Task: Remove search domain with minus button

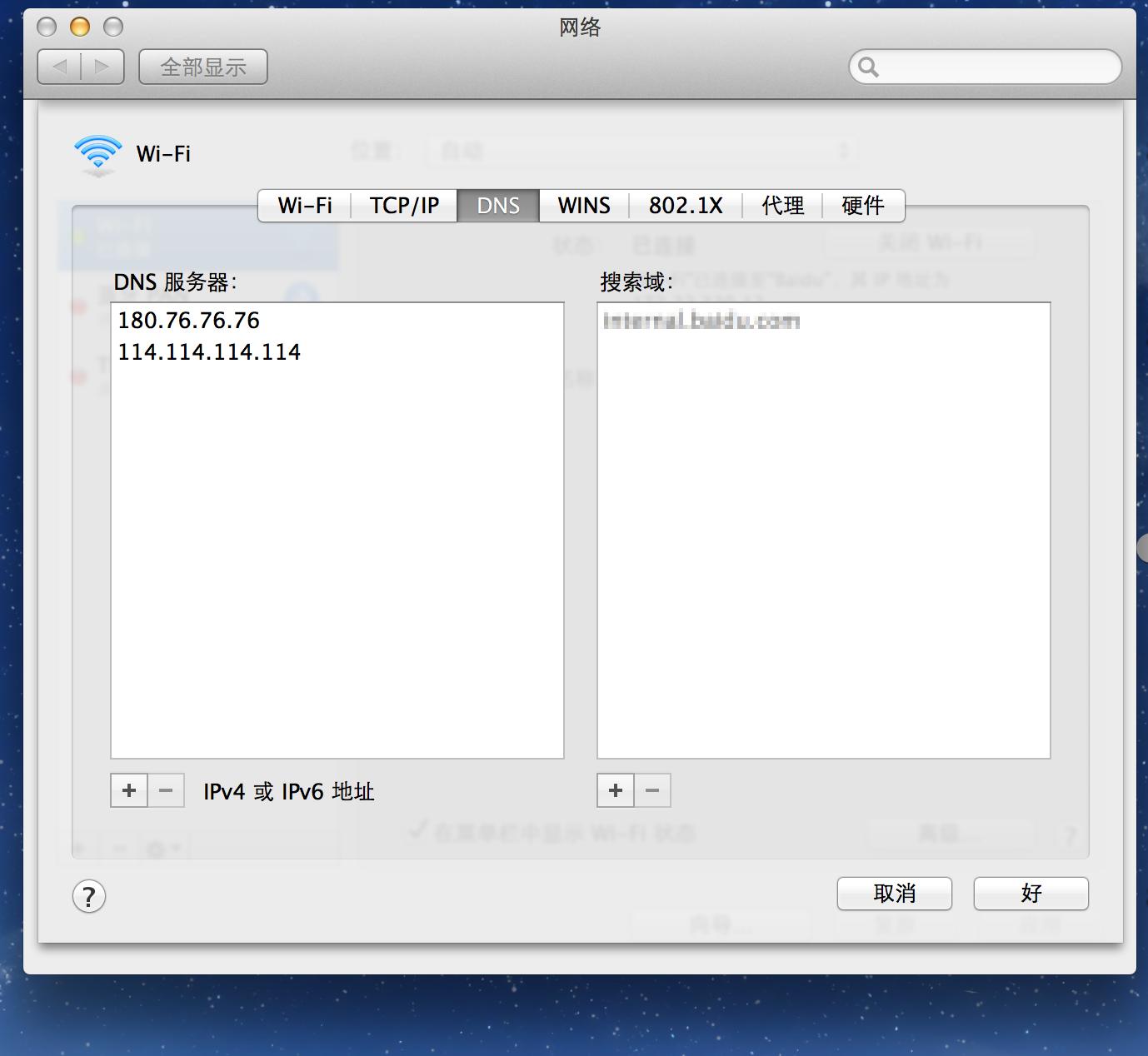Action: click(x=652, y=790)
